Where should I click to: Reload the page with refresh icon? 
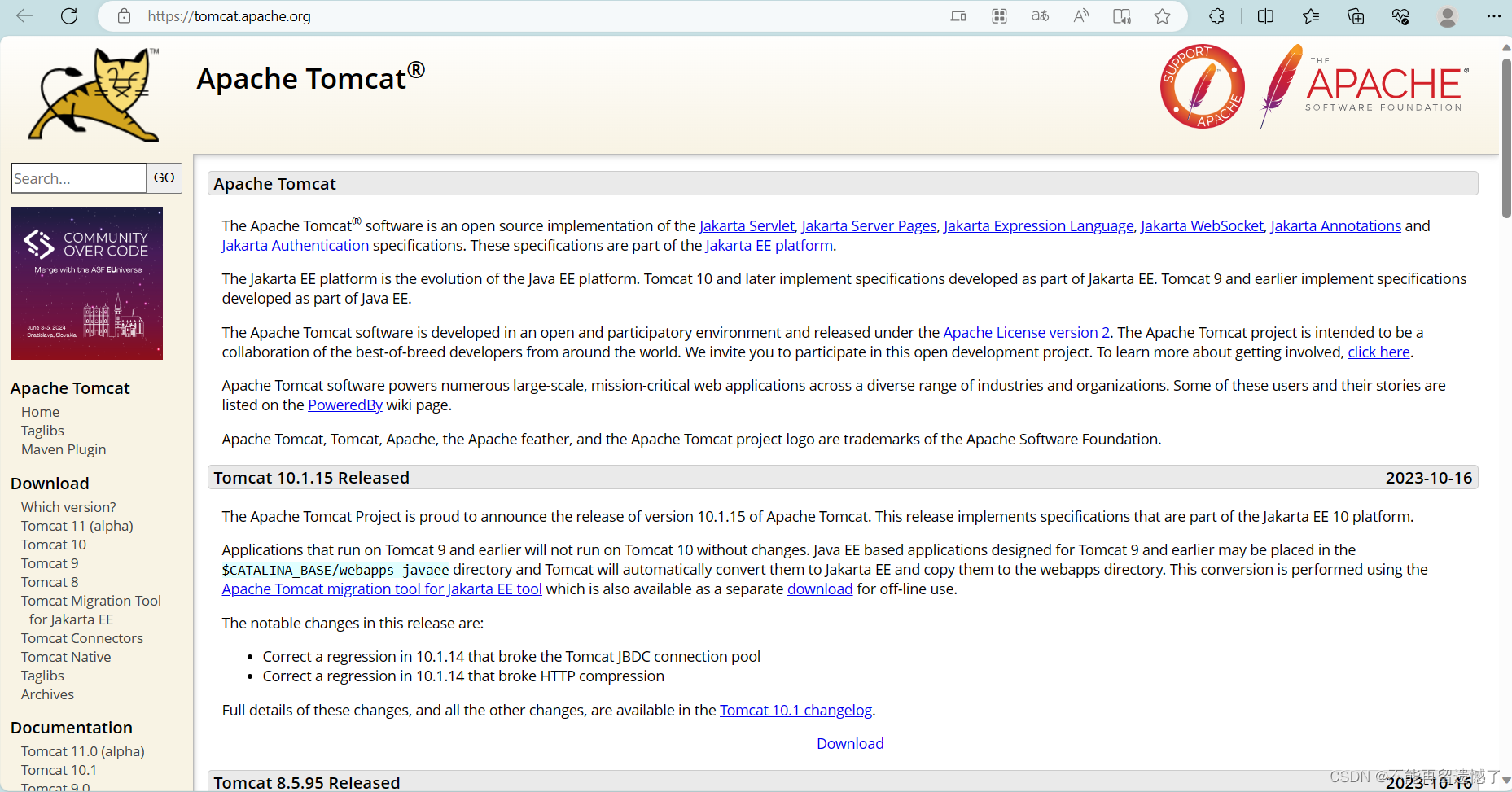coord(69,16)
